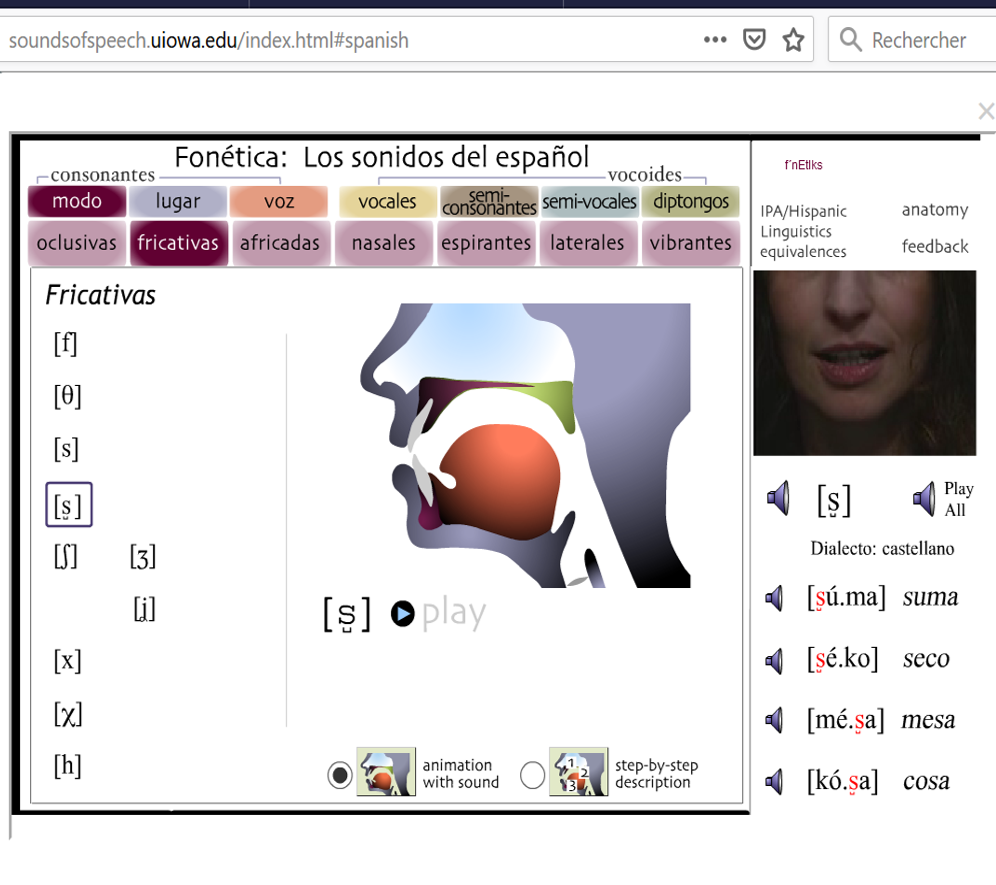Select the [x] fricative symbol
The image size is (996, 885).
(x=66, y=661)
